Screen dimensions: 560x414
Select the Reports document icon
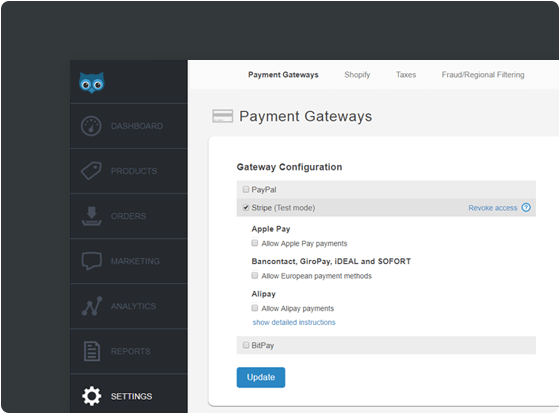click(x=92, y=351)
